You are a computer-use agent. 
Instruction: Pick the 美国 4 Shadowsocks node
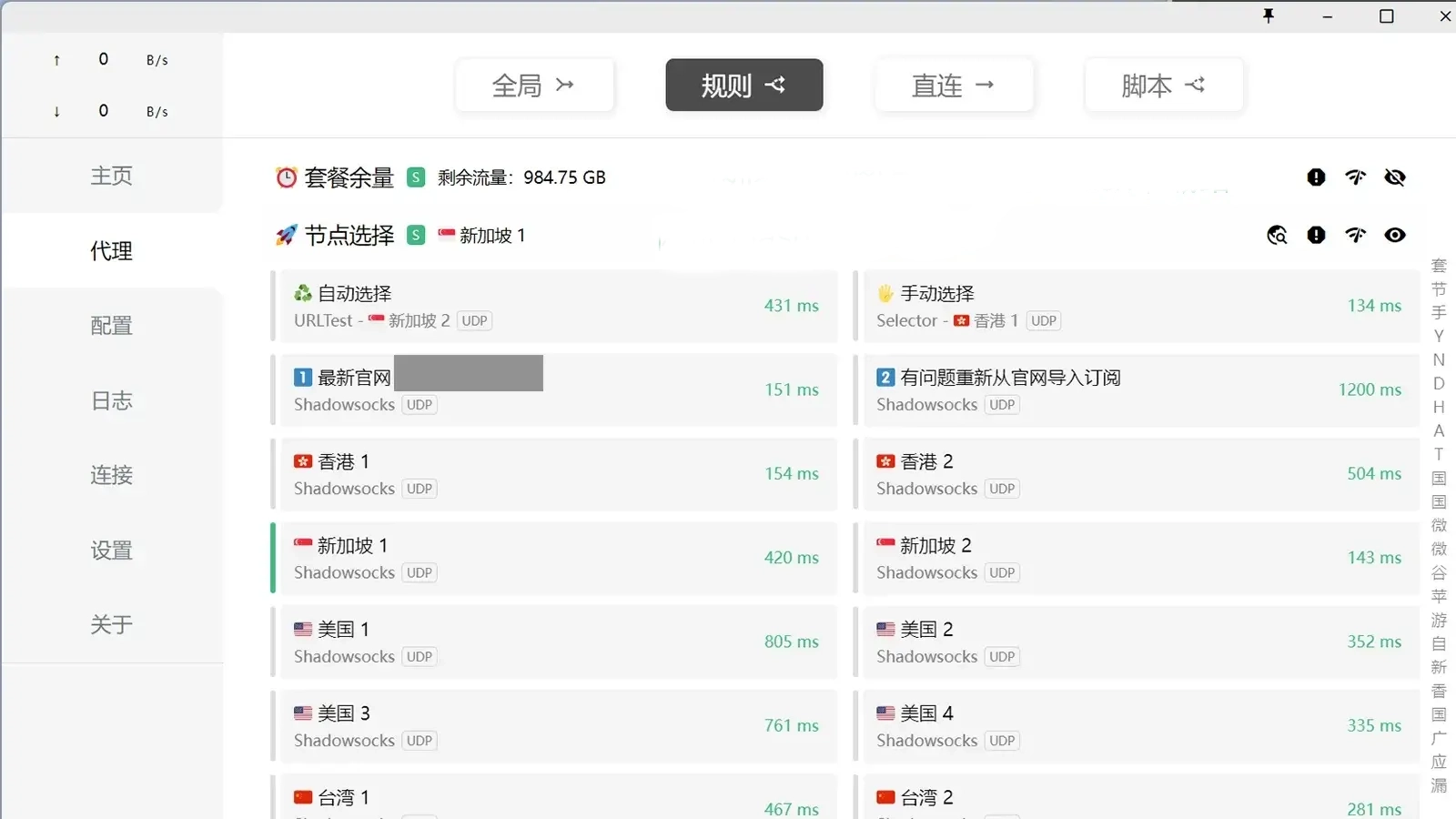1136,725
